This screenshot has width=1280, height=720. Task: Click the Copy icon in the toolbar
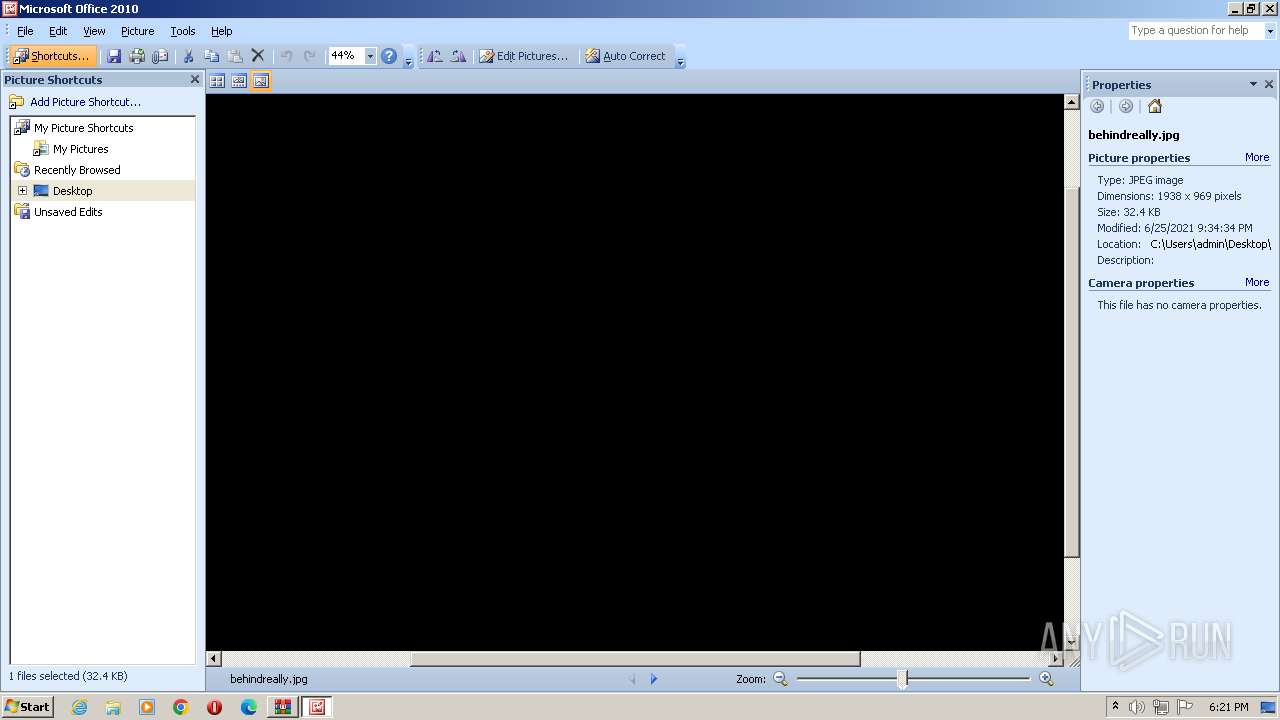coord(211,56)
